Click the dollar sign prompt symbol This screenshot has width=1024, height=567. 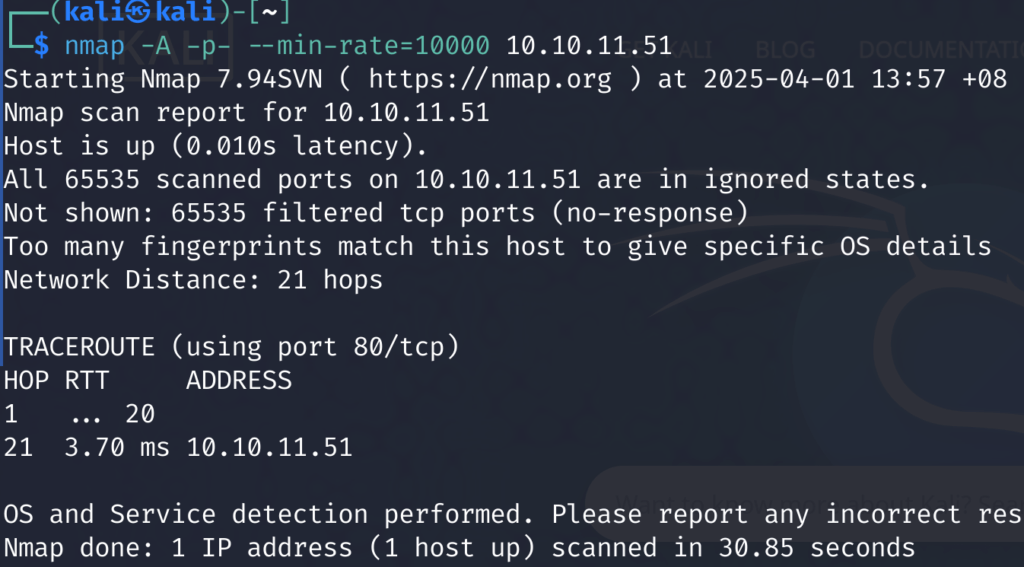pos(41,46)
